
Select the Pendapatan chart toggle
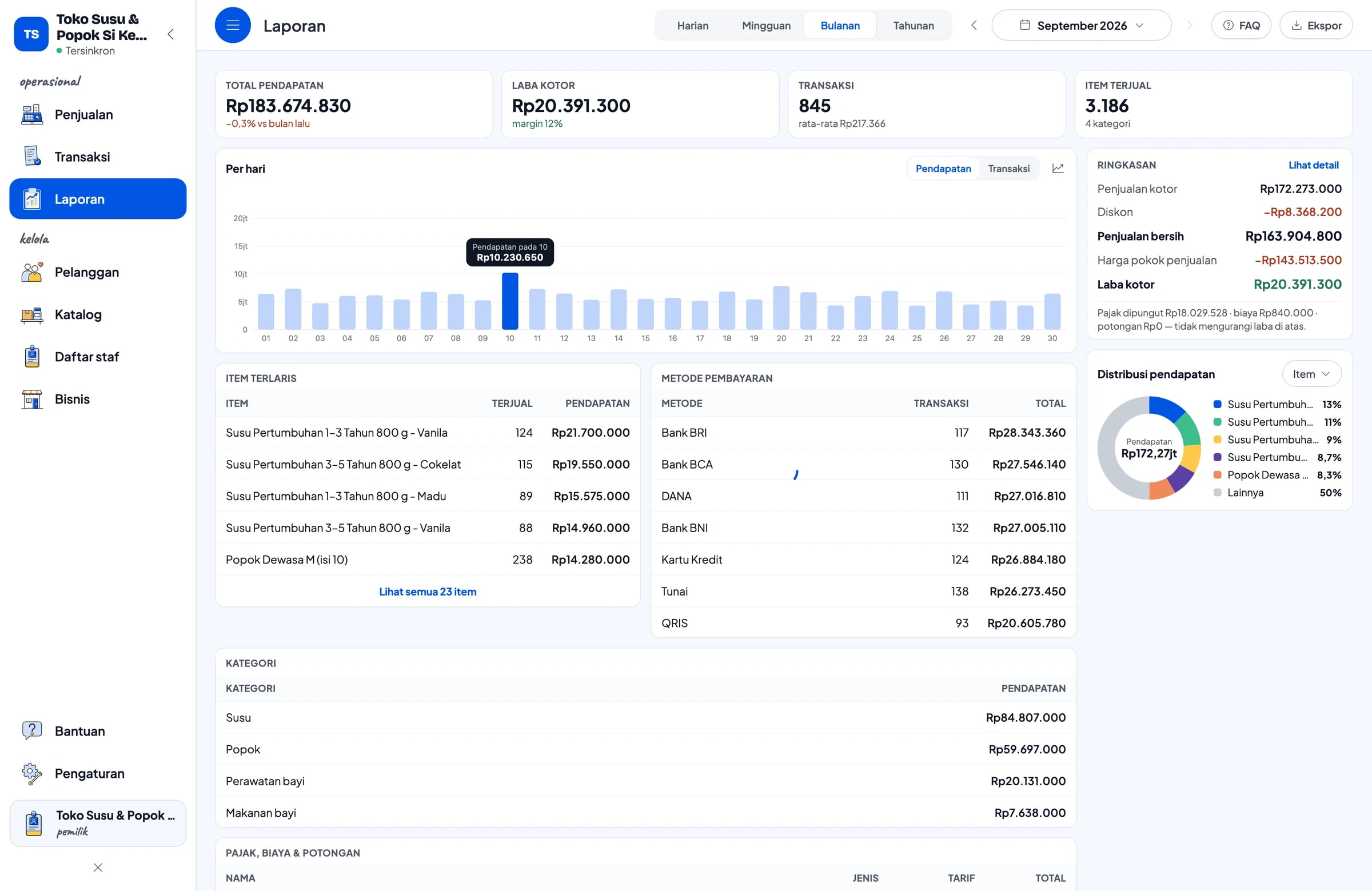(943, 168)
